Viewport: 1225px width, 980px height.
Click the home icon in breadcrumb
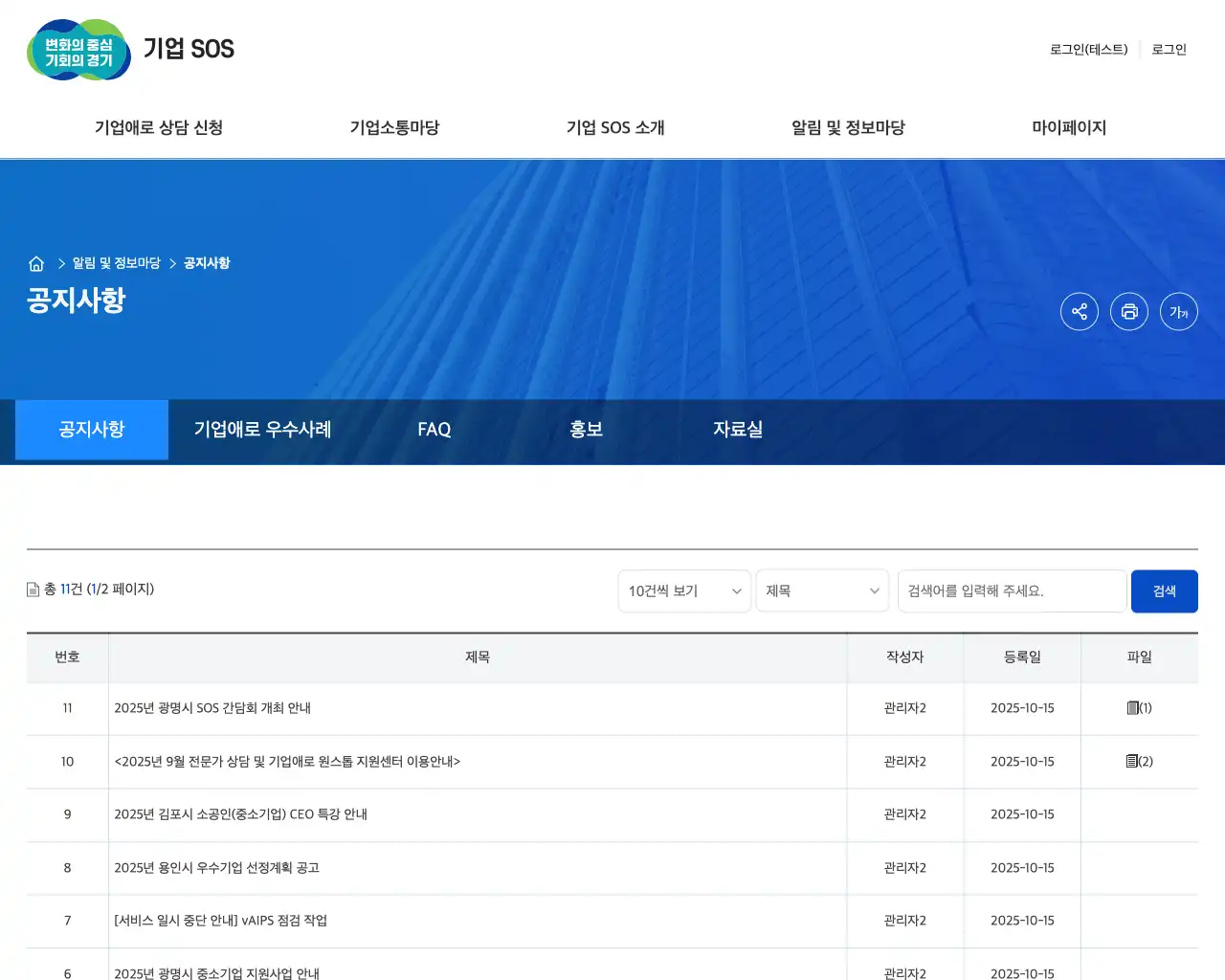(x=36, y=263)
